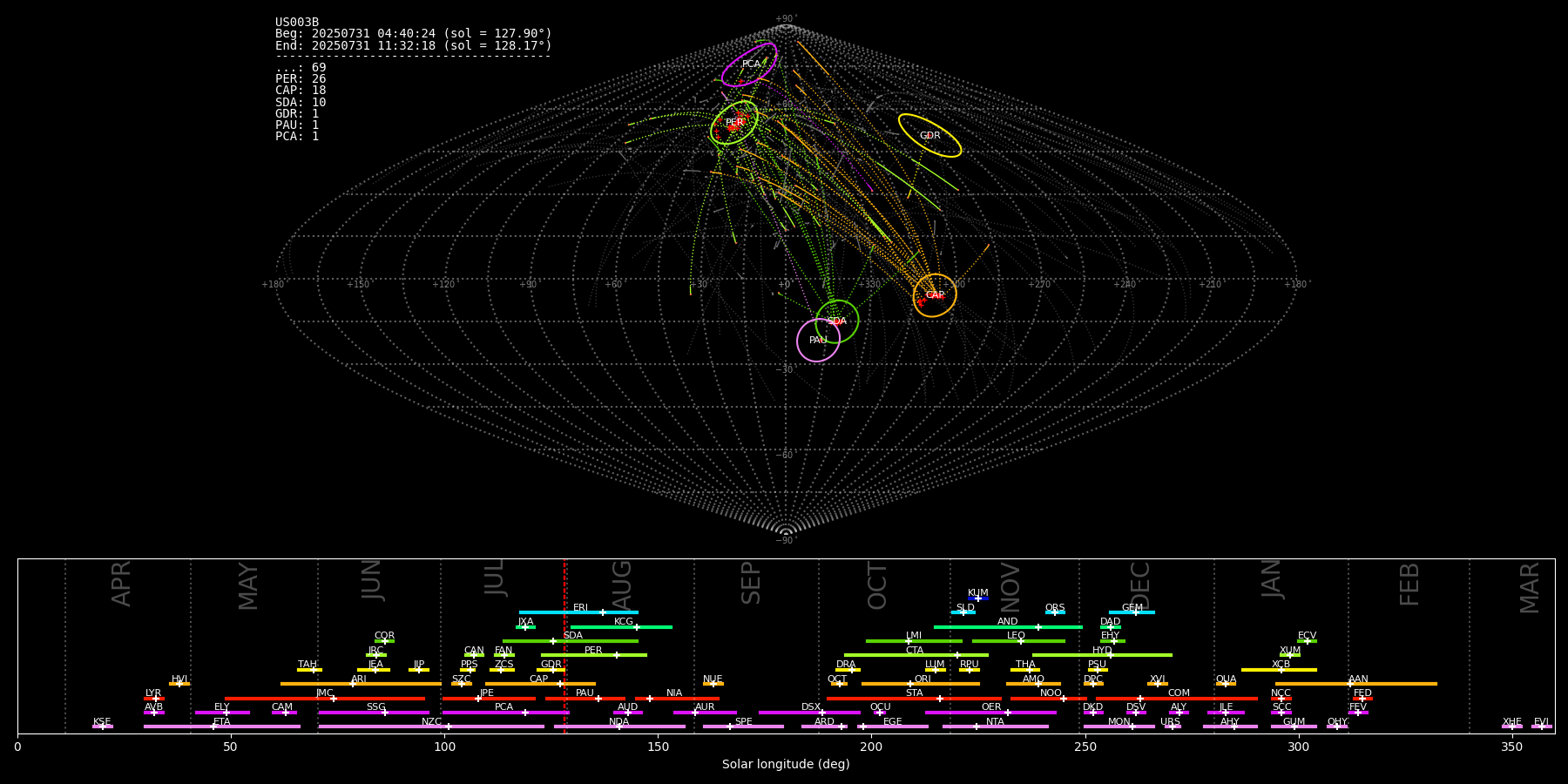Click the ARI shower bar label
This screenshot has width=1568, height=784.
pos(358,679)
